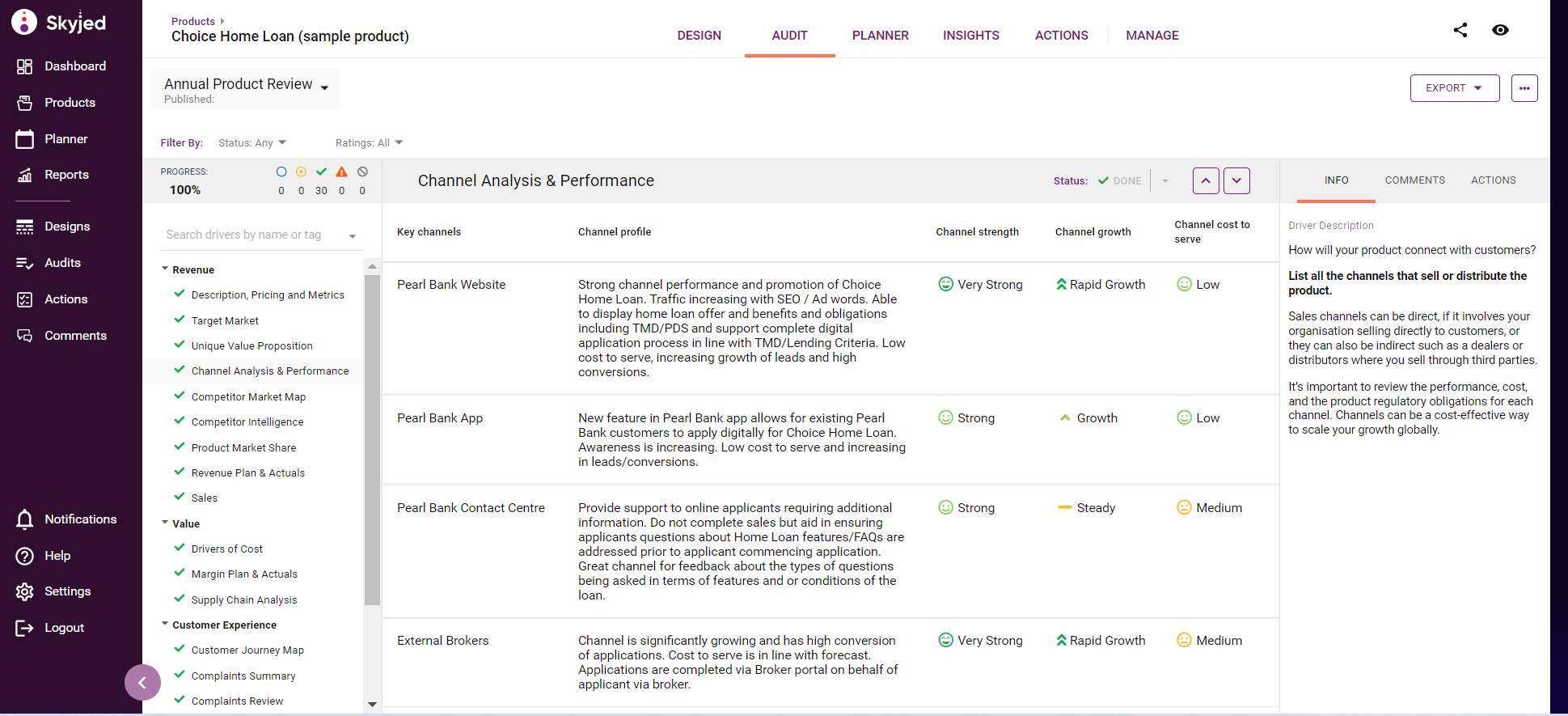Select Competitor Market Map driver
Viewport: 1568px width, 716px height.
[248, 397]
